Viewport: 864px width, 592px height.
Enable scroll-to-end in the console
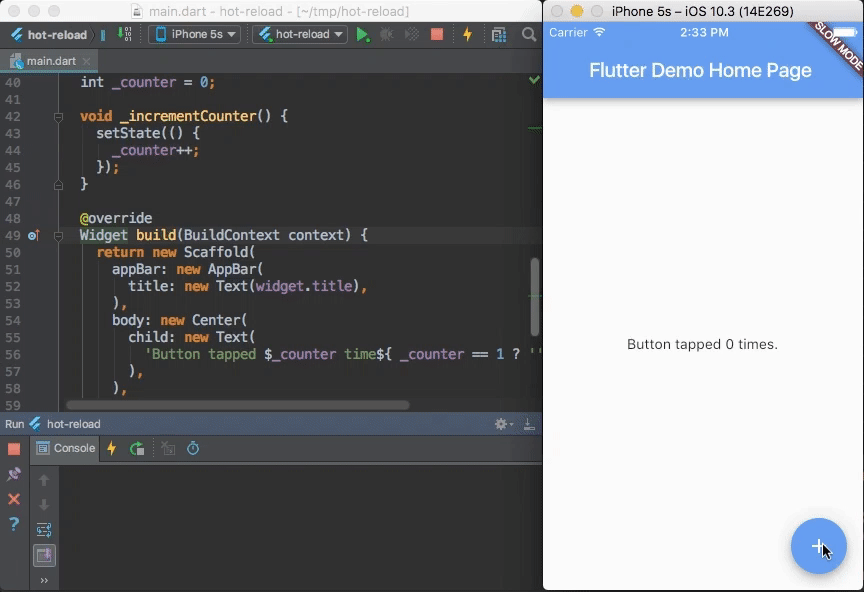click(x=45, y=555)
